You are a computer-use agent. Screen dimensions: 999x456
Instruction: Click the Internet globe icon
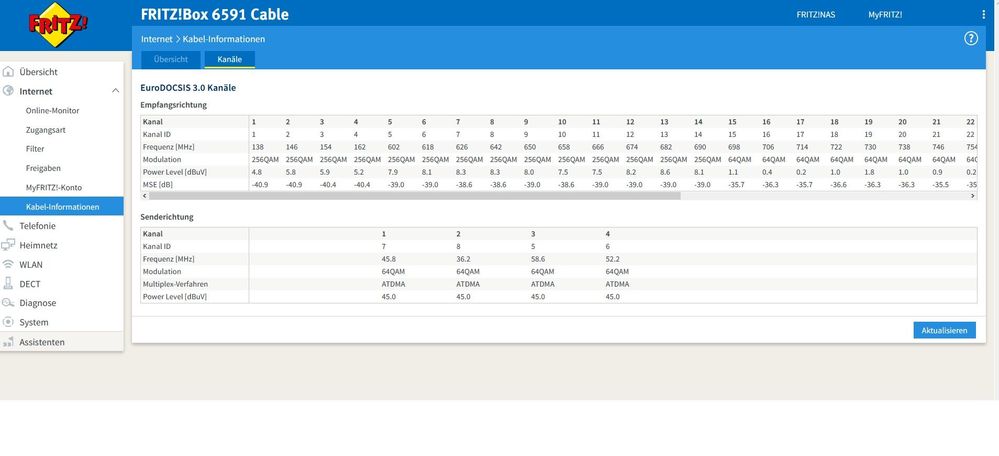8,91
